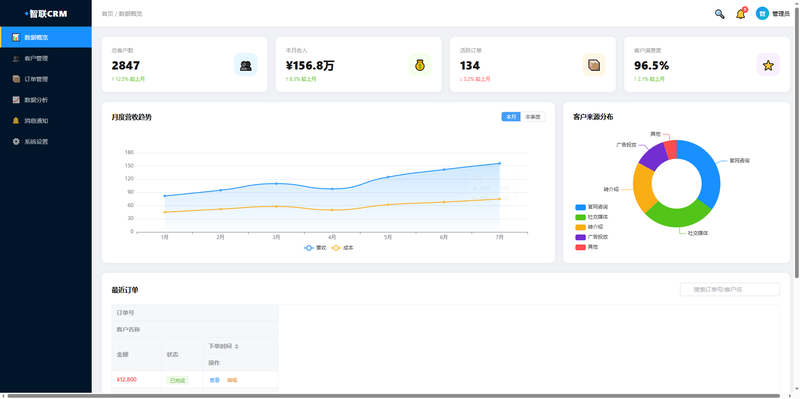Click the 7月 revenue data point

[x=499, y=163]
